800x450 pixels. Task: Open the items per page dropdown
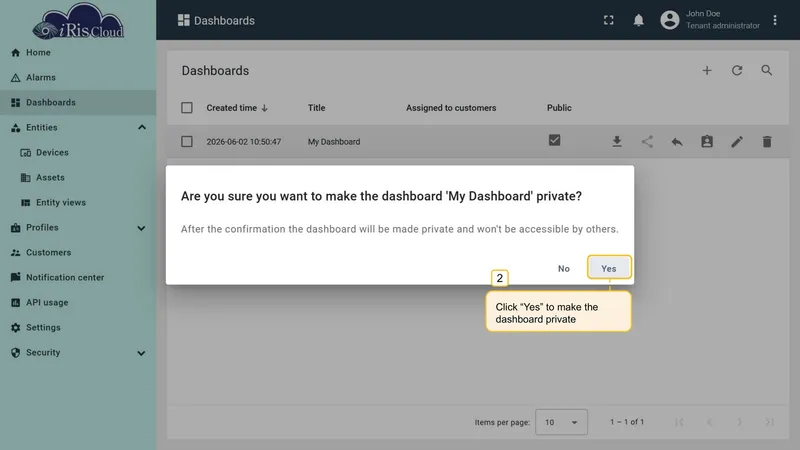[561, 422]
